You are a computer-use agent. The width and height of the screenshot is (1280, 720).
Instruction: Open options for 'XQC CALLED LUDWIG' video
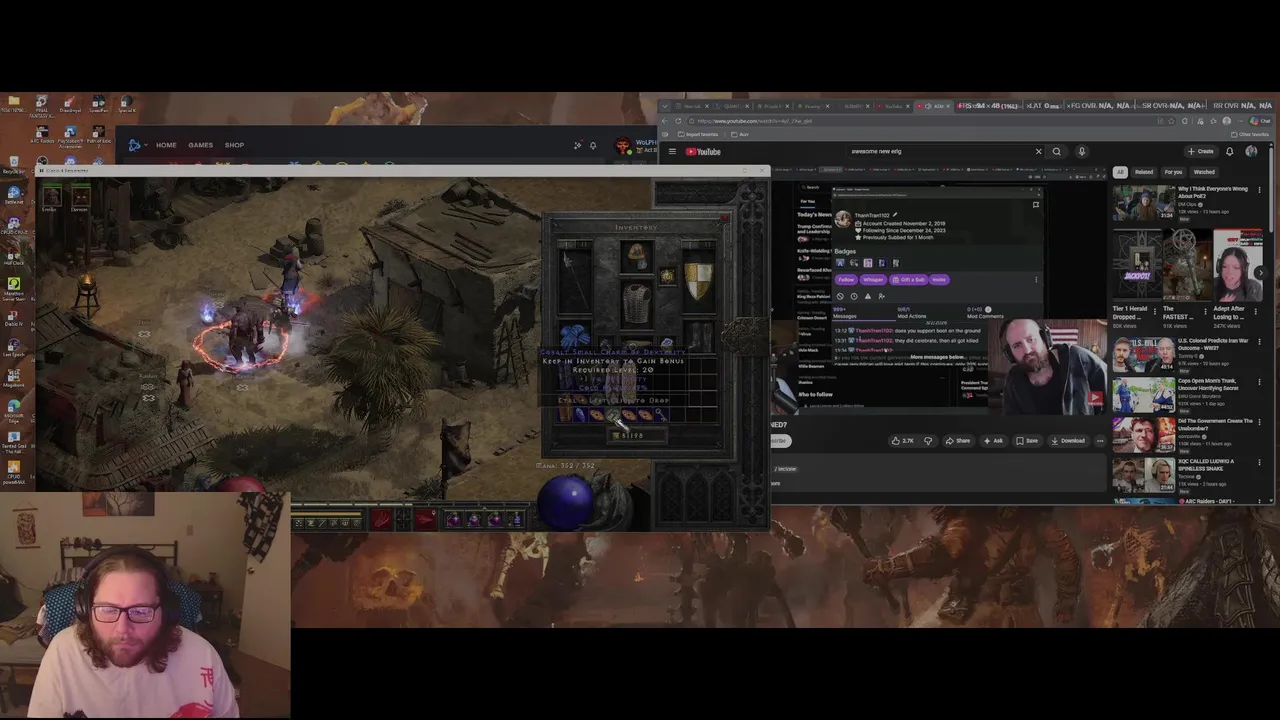1259,463
